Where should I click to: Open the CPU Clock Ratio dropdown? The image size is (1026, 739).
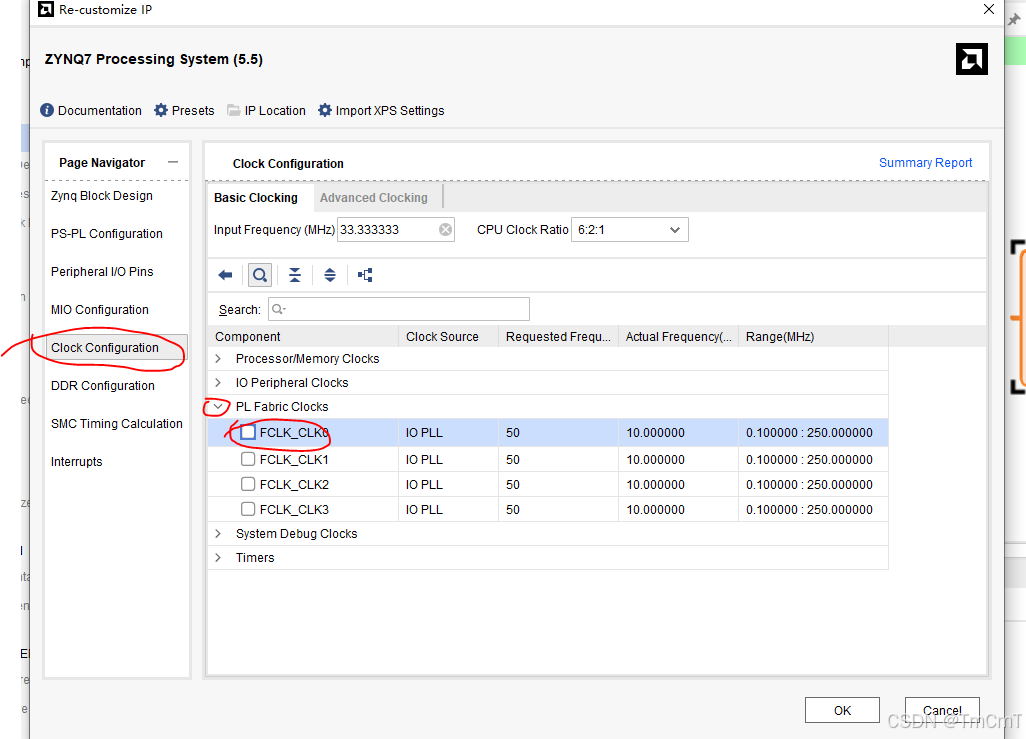coord(629,230)
